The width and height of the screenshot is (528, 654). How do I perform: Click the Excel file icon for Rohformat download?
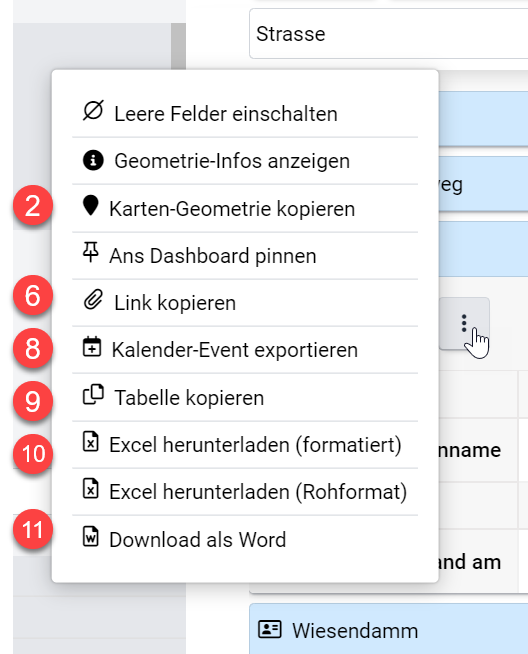click(x=91, y=489)
